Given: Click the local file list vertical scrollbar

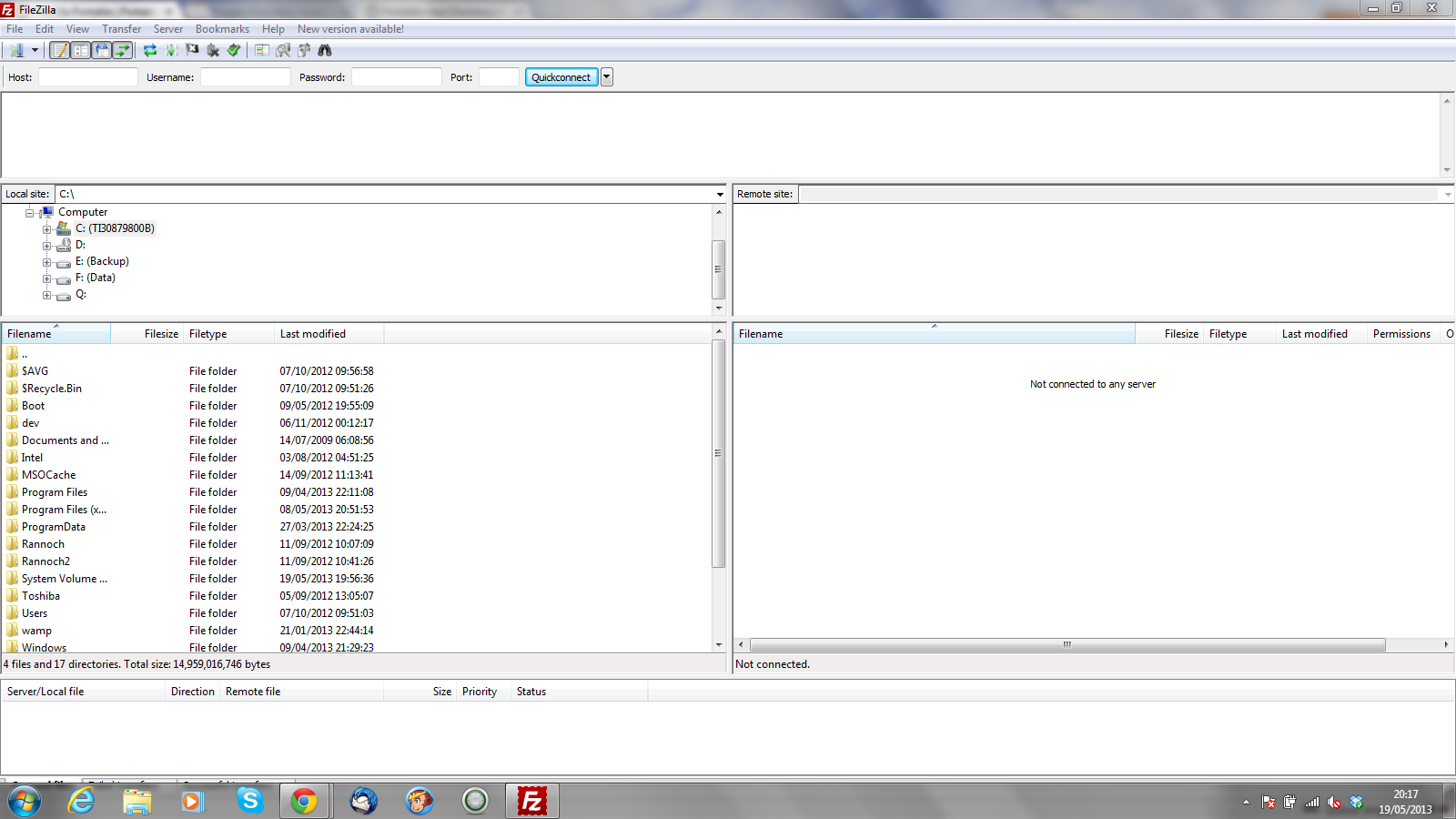Looking at the screenshot, I should pyautogui.click(x=719, y=452).
